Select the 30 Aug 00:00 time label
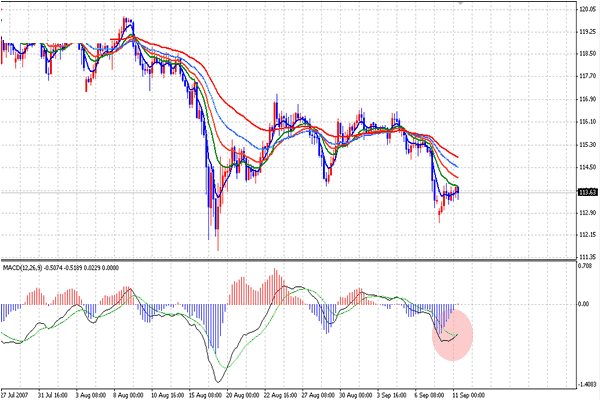 coord(356,395)
